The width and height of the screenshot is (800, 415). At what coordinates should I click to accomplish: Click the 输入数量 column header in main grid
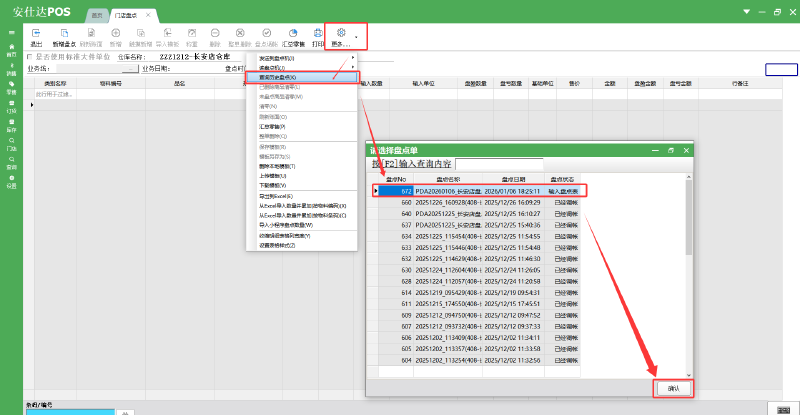pyautogui.click(x=371, y=83)
